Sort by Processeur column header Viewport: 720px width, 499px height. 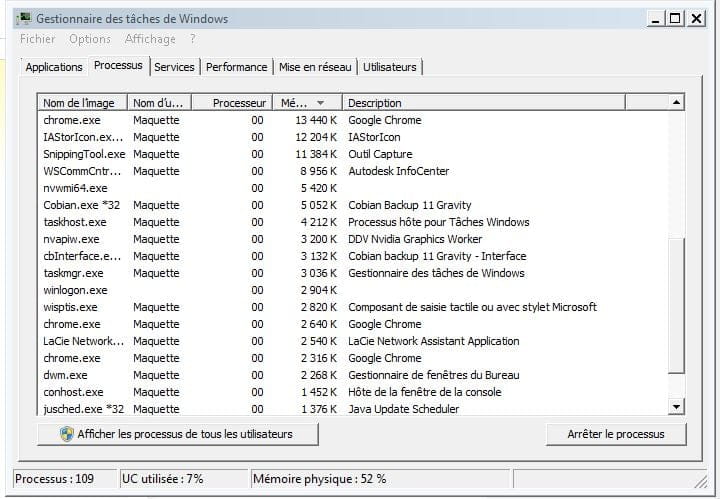tap(232, 103)
